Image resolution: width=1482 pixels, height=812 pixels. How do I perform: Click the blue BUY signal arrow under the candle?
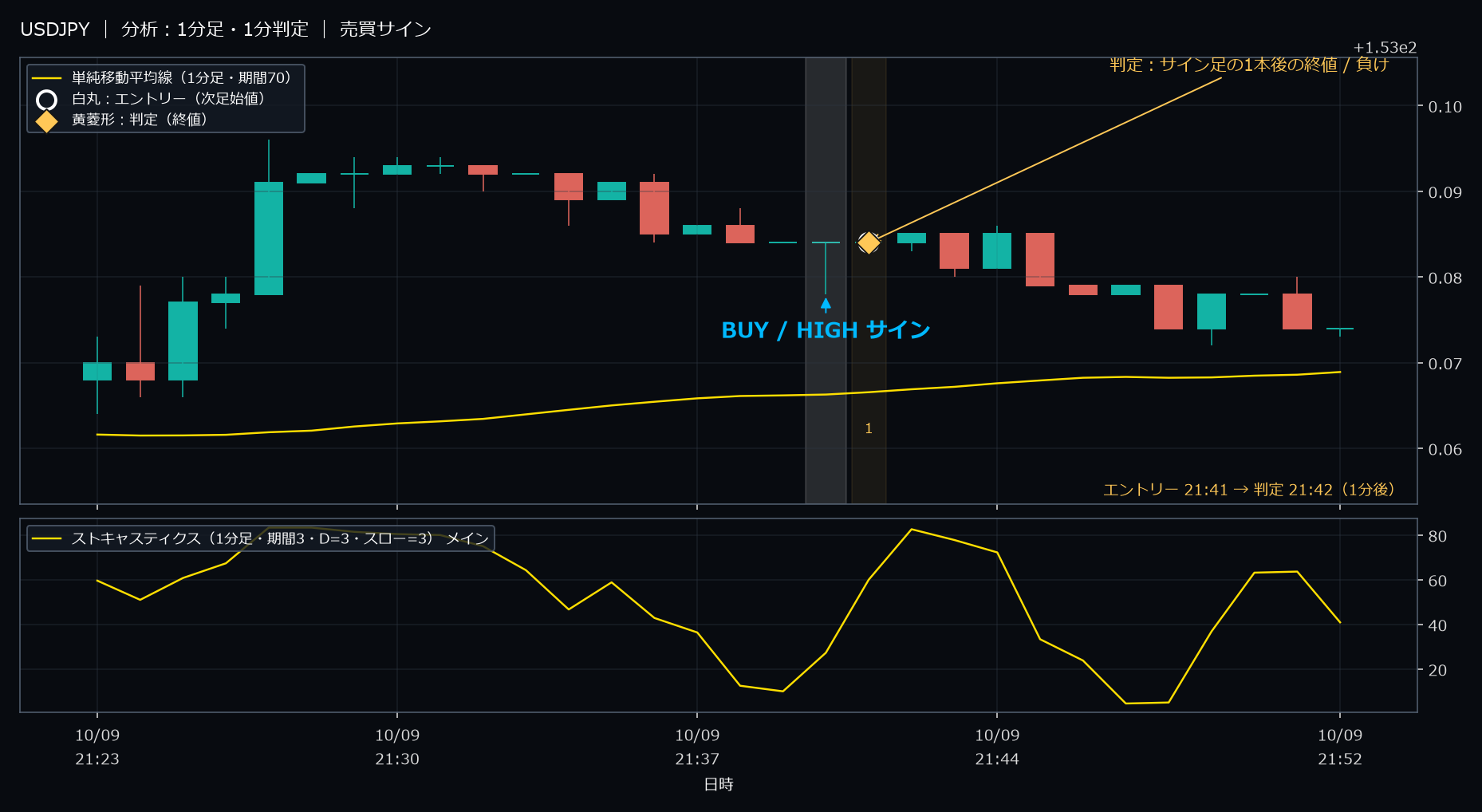(826, 305)
